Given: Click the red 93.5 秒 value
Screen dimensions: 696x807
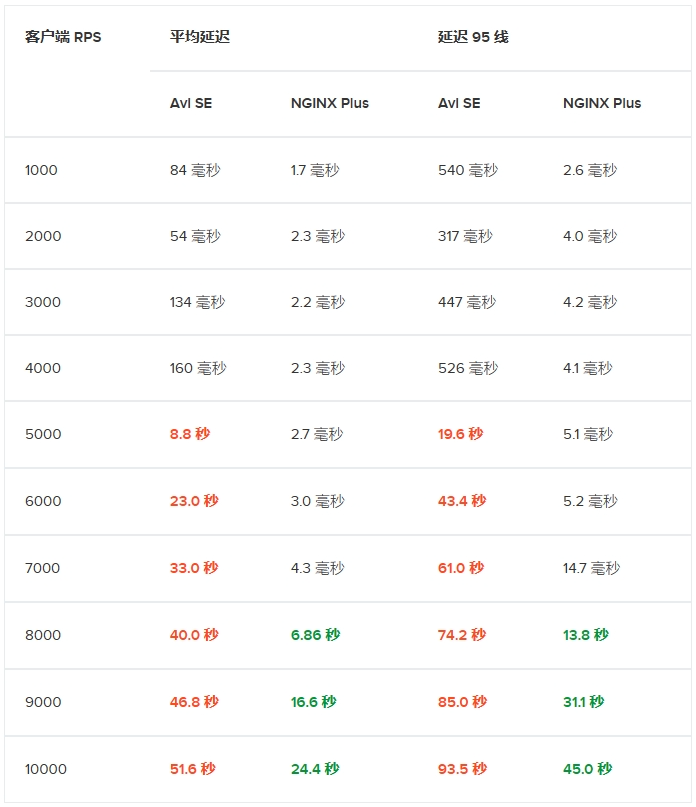Looking at the screenshot, I should (x=462, y=769).
